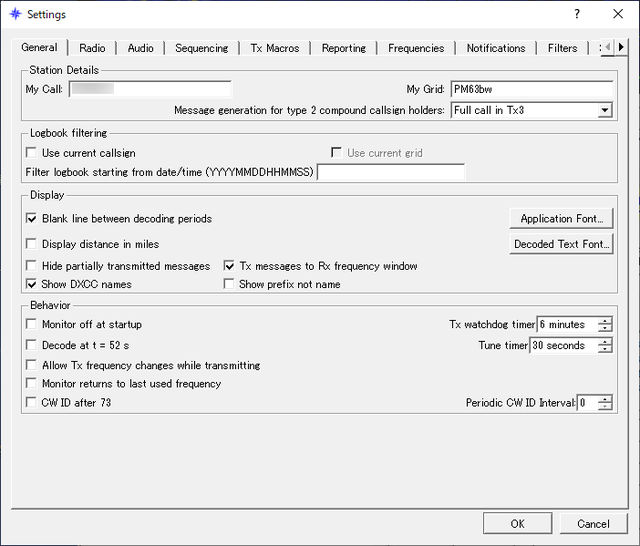Enable CW ID after 73
Viewport: 640px width, 546px height.
(x=31, y=402)
